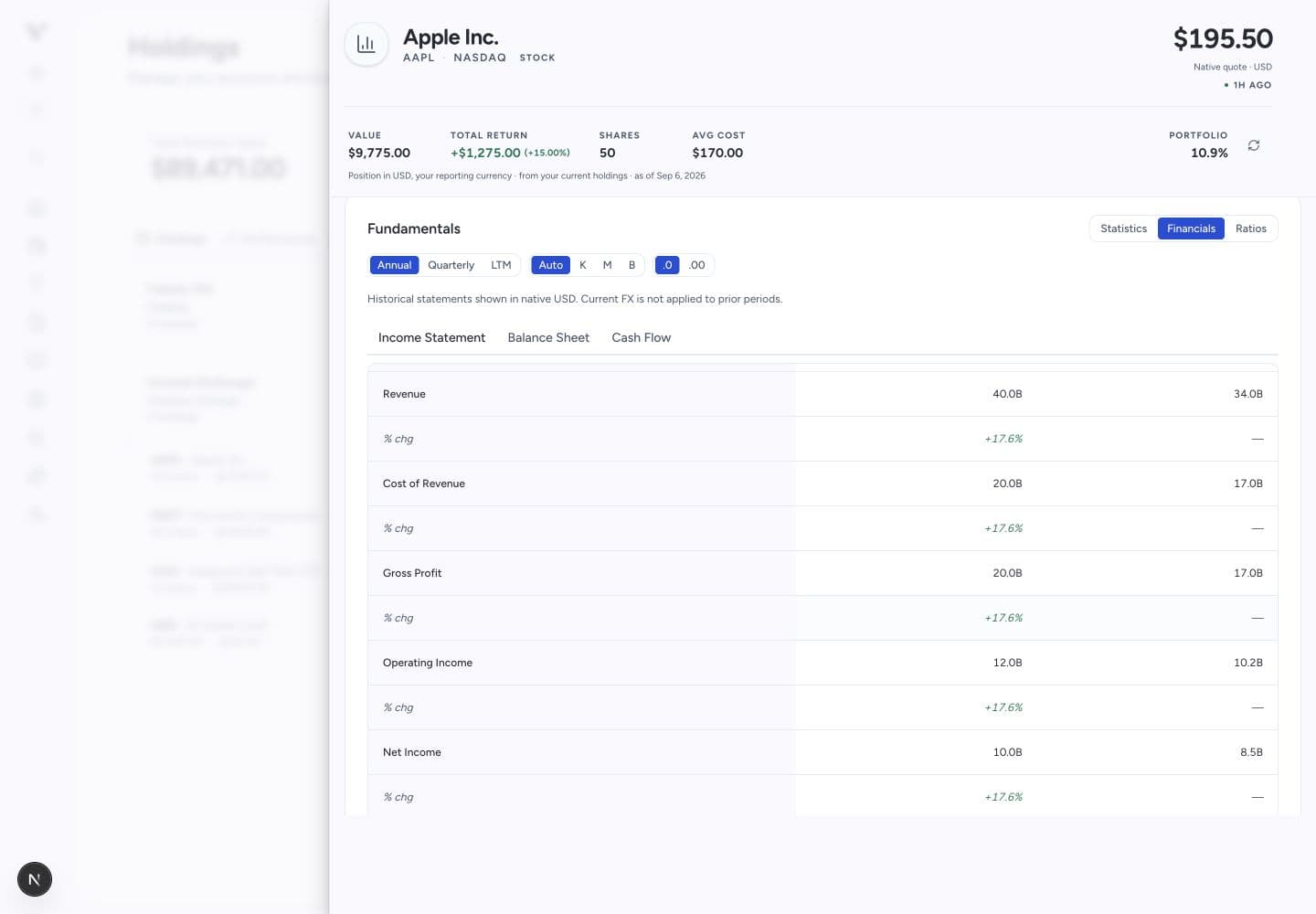The height and width of the screenshot is (914, 1316).
Task: Click the 1H AGO status
Action: click(1247, 85)
